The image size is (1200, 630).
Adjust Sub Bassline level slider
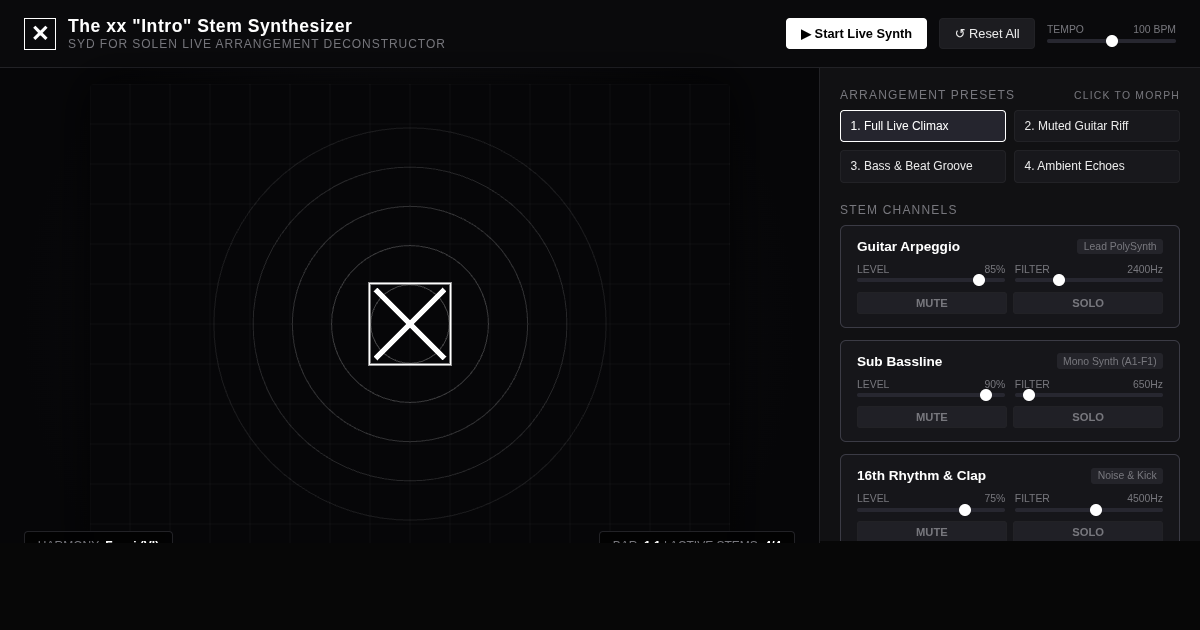(931, 395)
